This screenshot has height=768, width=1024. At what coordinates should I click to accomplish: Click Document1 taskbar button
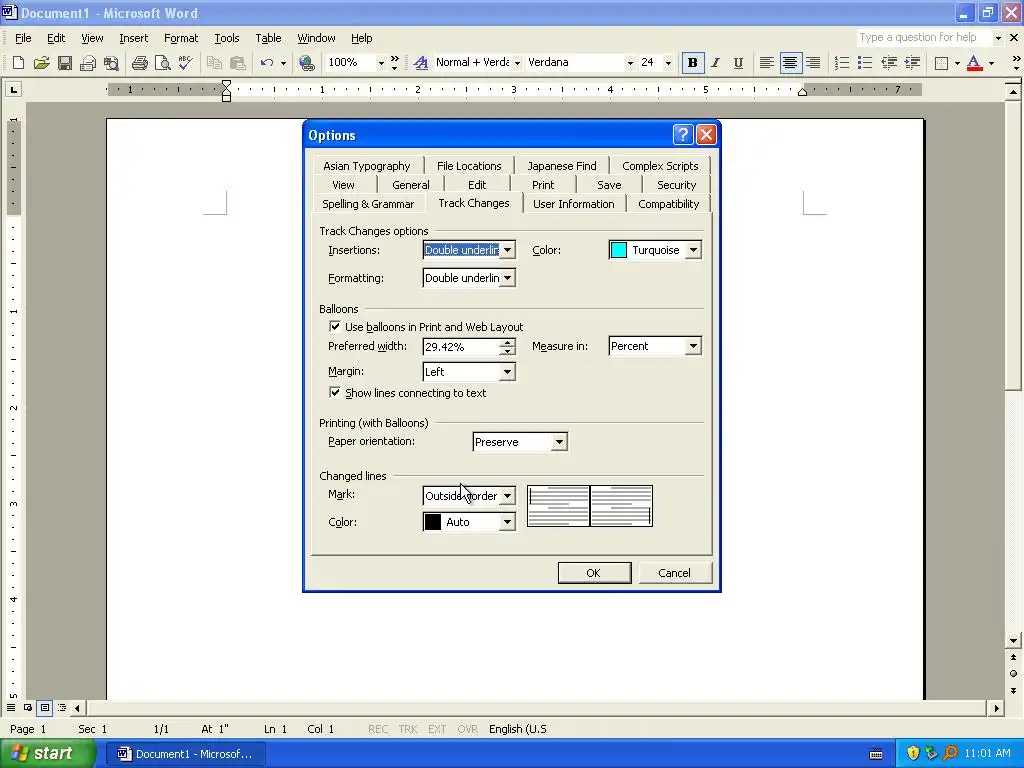click(185, 754)
